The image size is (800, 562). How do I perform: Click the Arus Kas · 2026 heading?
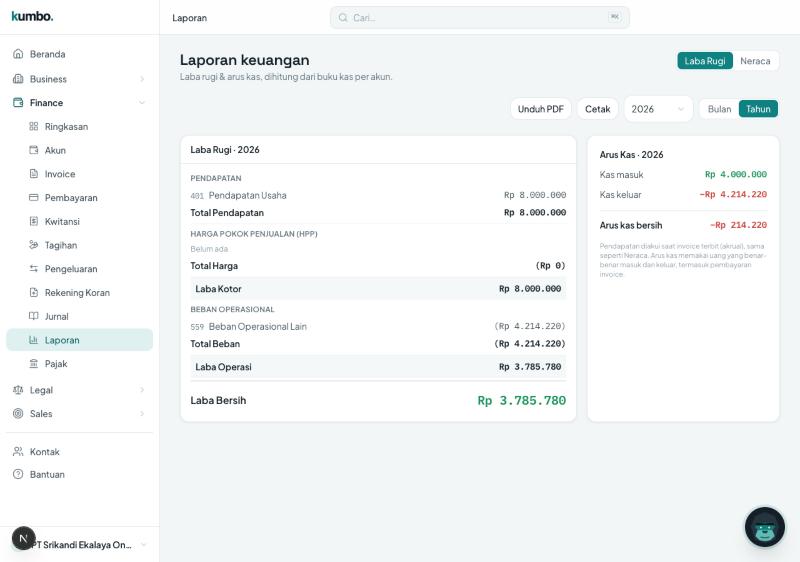point(631,155)
